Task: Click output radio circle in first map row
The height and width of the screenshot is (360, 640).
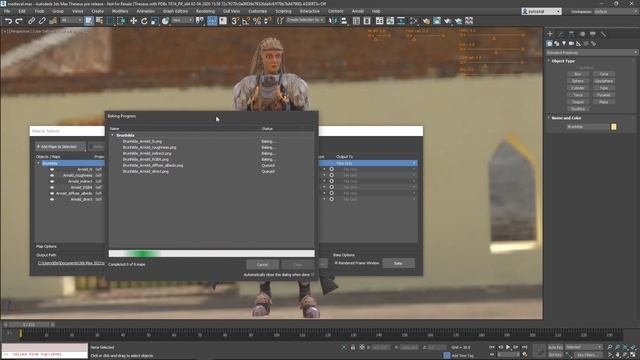Action: 332,169
